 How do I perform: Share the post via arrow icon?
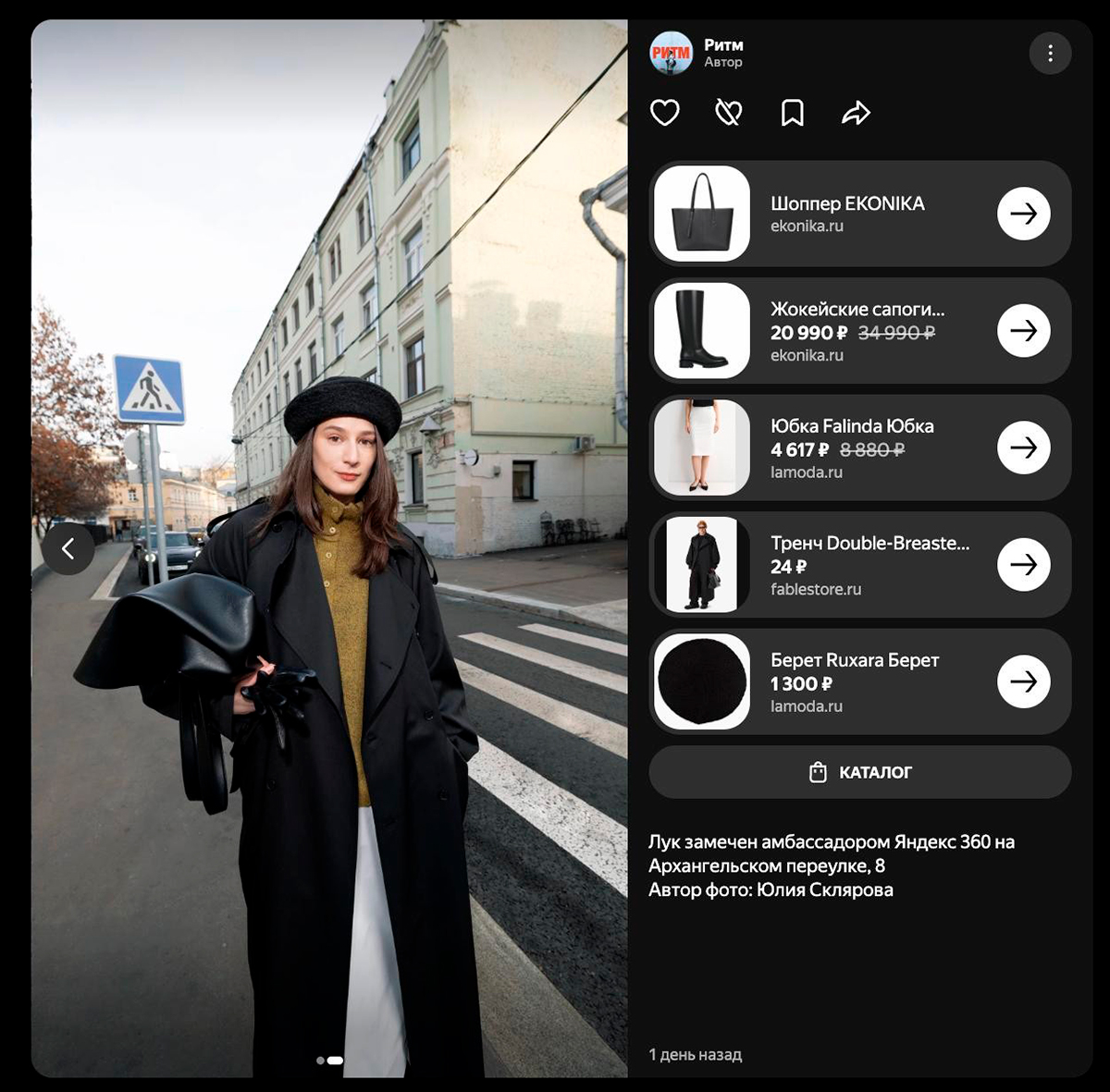pos(856,113)
